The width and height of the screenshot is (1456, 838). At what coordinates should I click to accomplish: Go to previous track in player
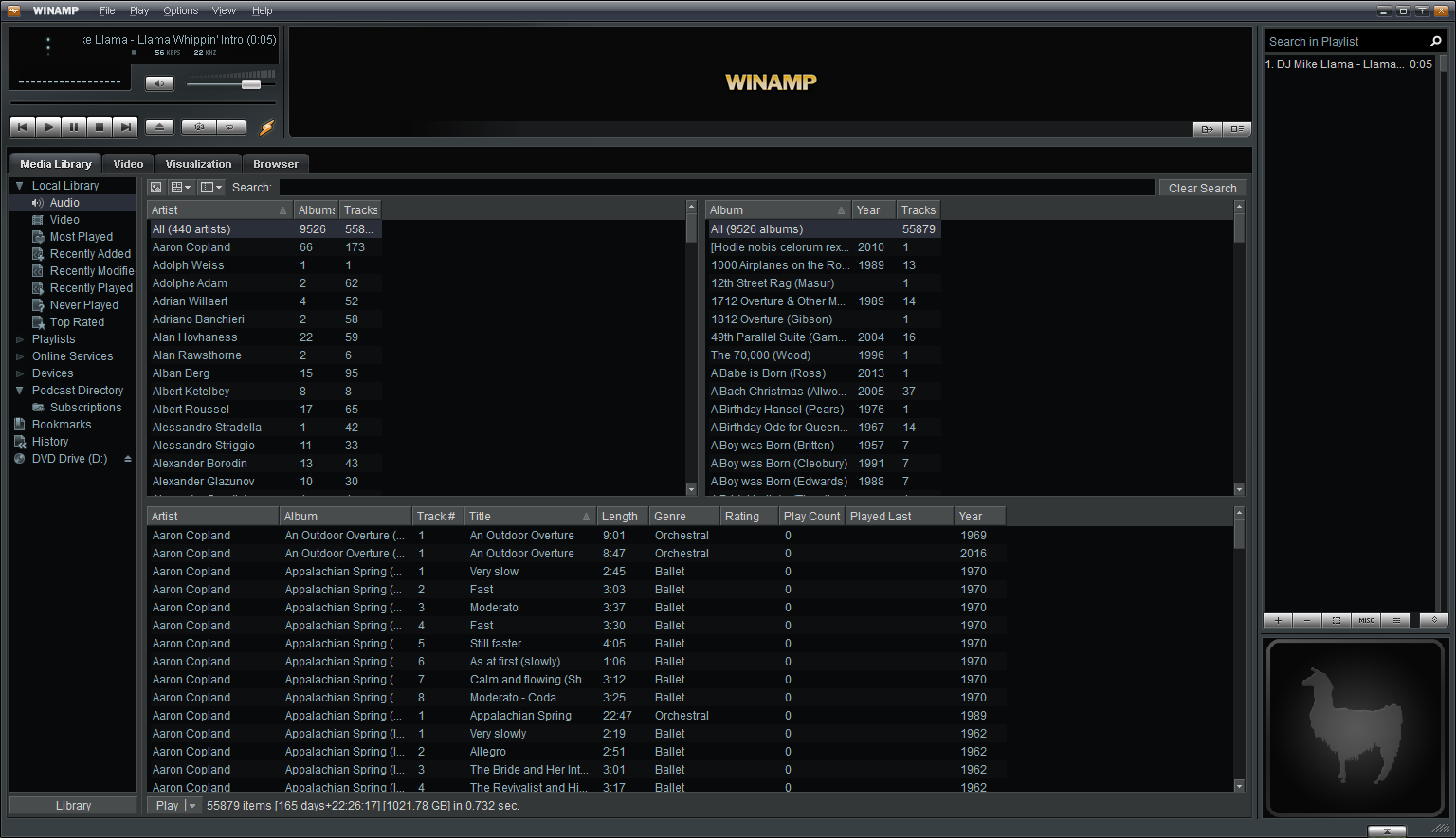tap(23, 126)
